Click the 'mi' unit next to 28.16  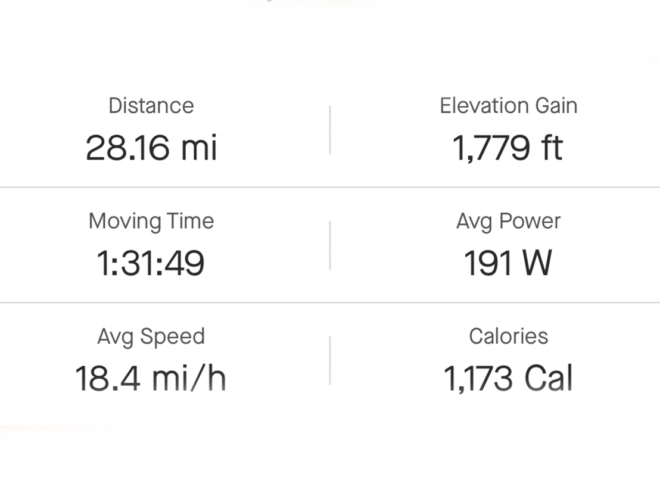(199, 148)
